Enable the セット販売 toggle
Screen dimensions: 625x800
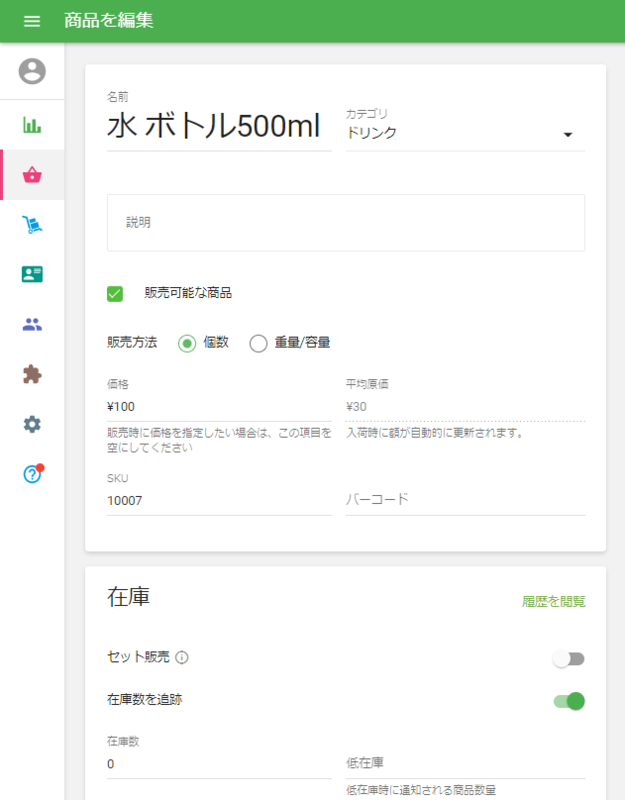[569, 659]
